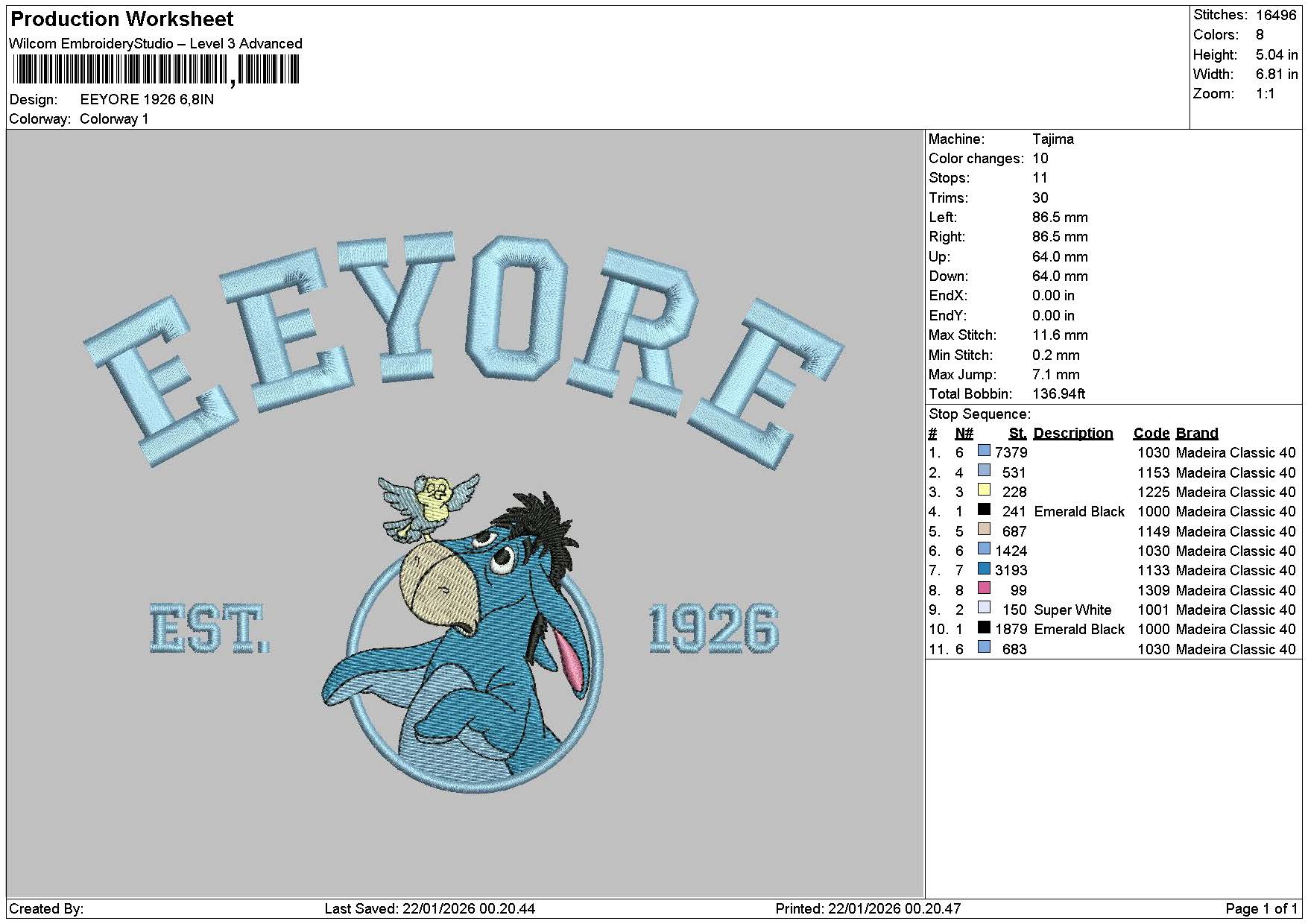Viewport: 1308px width, 924px height.
Task: Choose the dark blue swatch beside 3193
Action: click(984, 569)
